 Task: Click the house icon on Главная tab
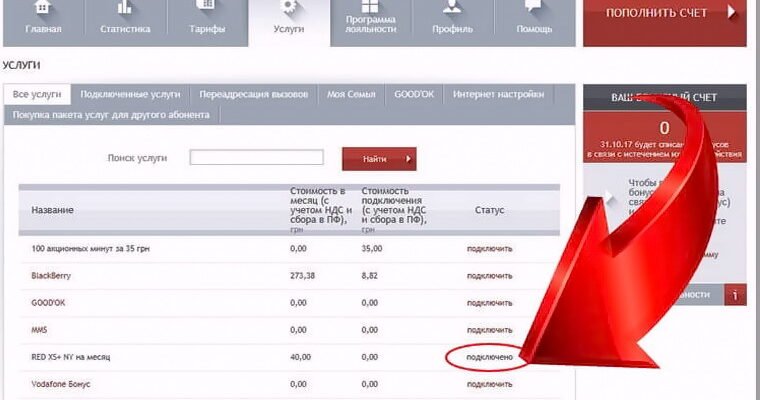pyautogui.click(x=43, y=8)
